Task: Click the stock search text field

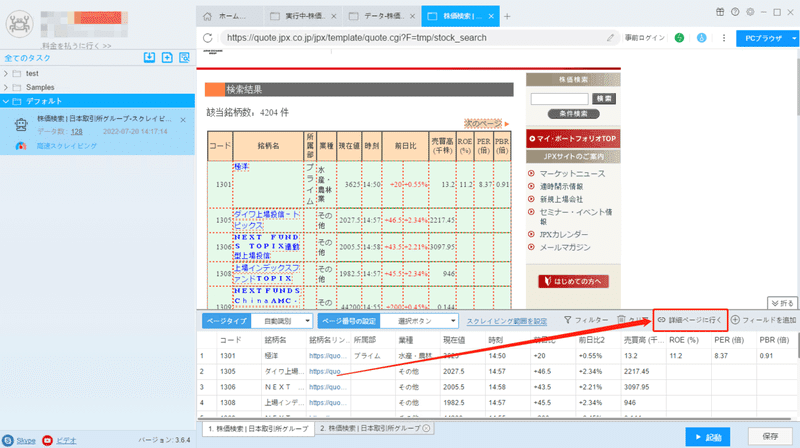Action: 559,98
